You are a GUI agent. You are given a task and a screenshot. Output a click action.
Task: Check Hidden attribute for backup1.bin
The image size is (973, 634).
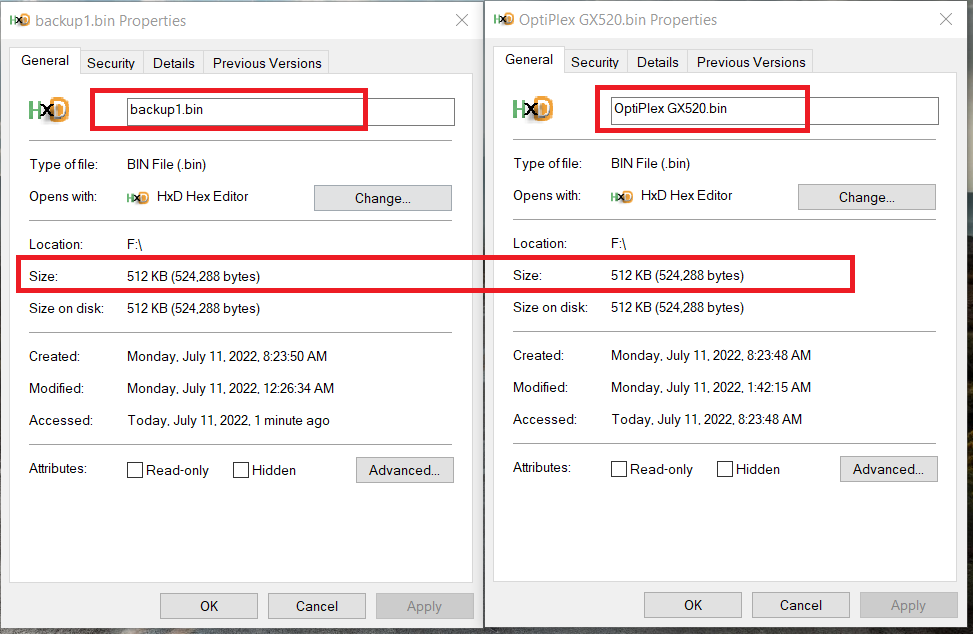point(241,470)
